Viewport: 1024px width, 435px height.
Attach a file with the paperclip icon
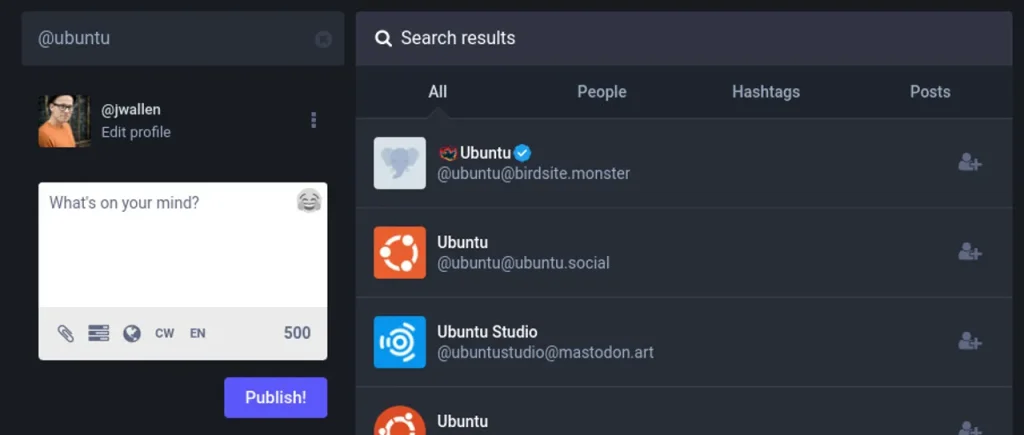click(65, 334)
